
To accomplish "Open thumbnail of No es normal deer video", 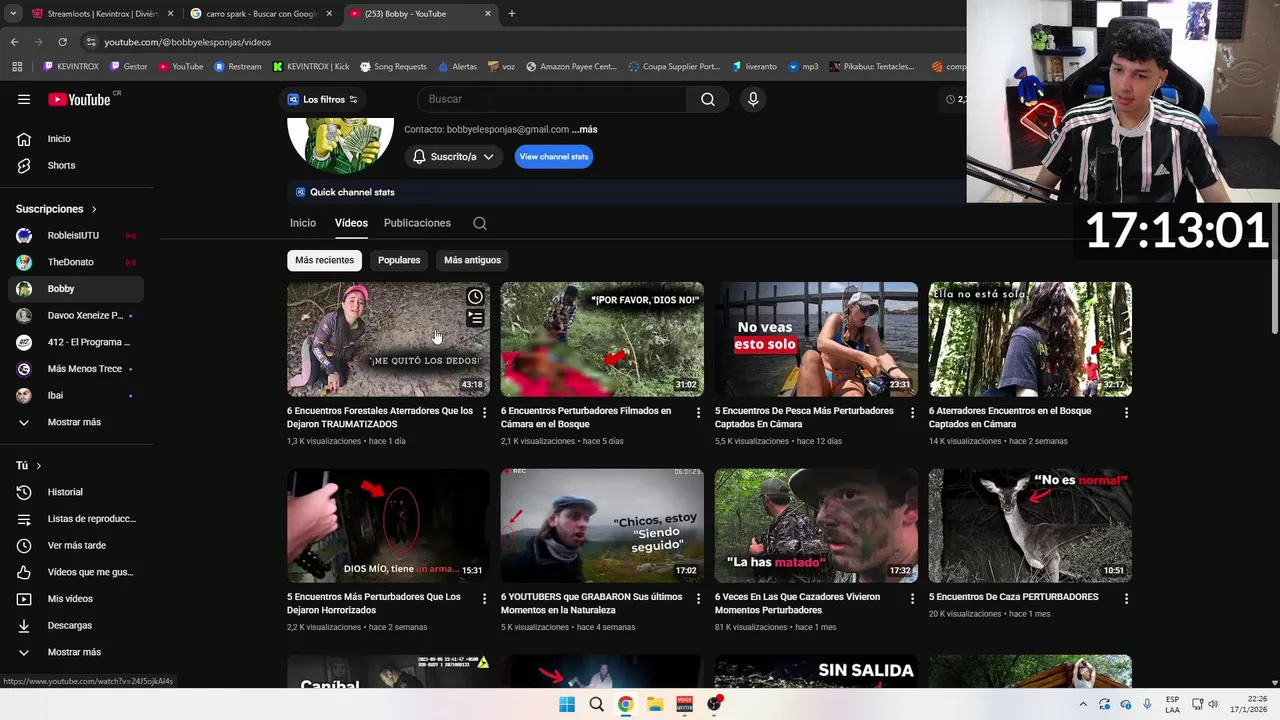I will 1030,525.
